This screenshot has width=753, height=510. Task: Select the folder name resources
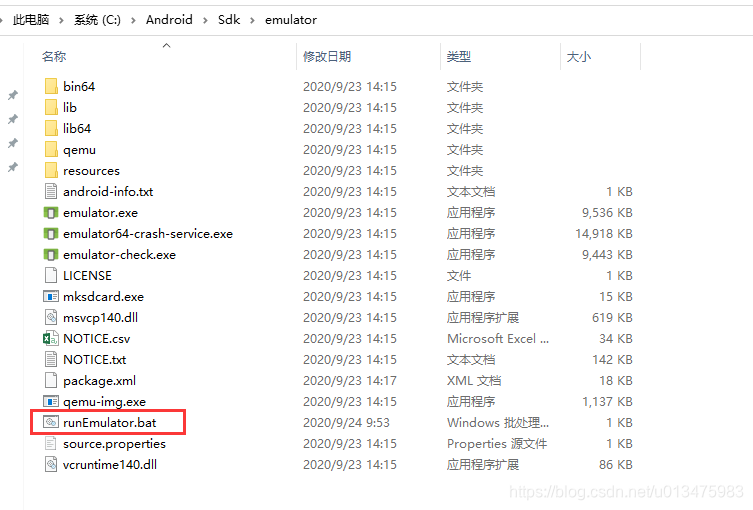[x=91, y=171]
